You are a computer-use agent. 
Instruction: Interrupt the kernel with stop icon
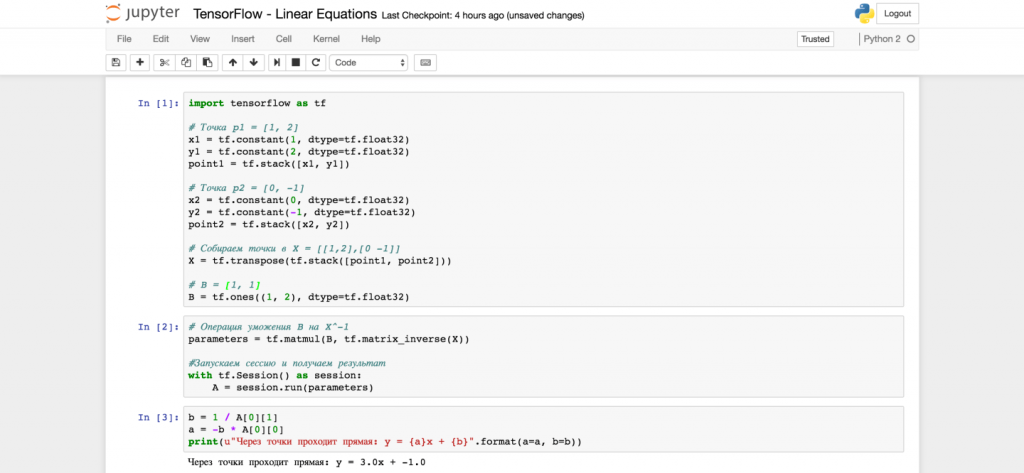click(x=296, y=62)
